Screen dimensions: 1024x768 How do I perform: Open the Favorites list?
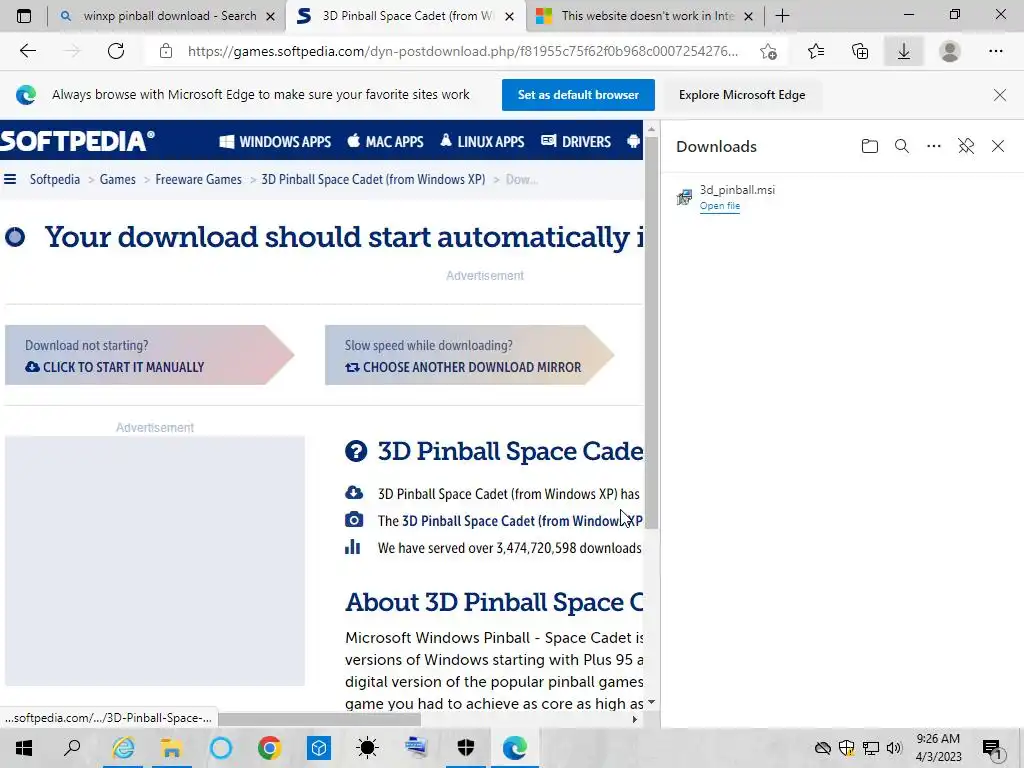tap(816, 51)
